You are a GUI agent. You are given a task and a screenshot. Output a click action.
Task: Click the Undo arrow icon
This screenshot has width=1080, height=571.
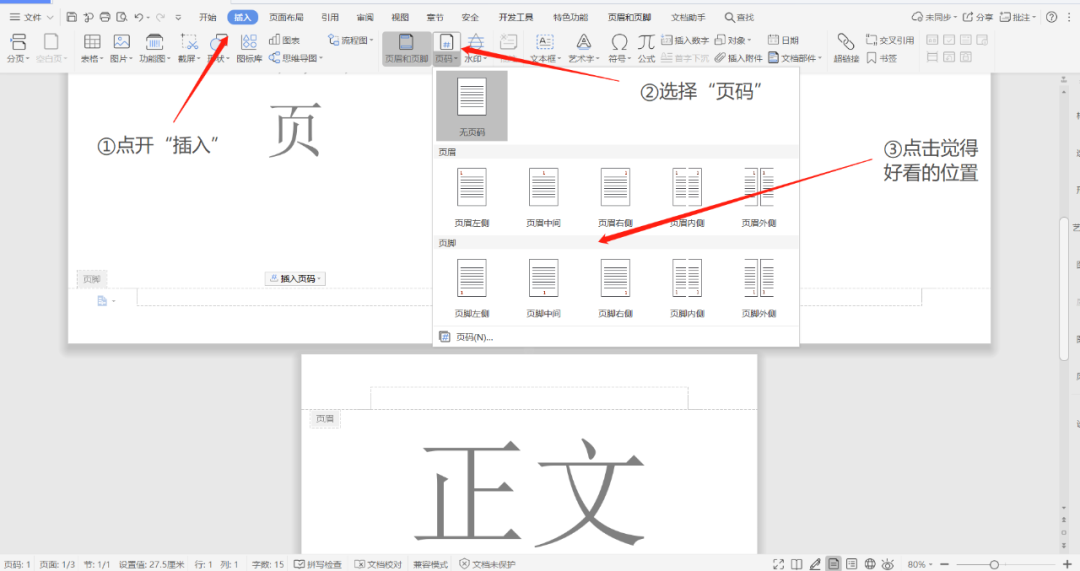[138, 17]
